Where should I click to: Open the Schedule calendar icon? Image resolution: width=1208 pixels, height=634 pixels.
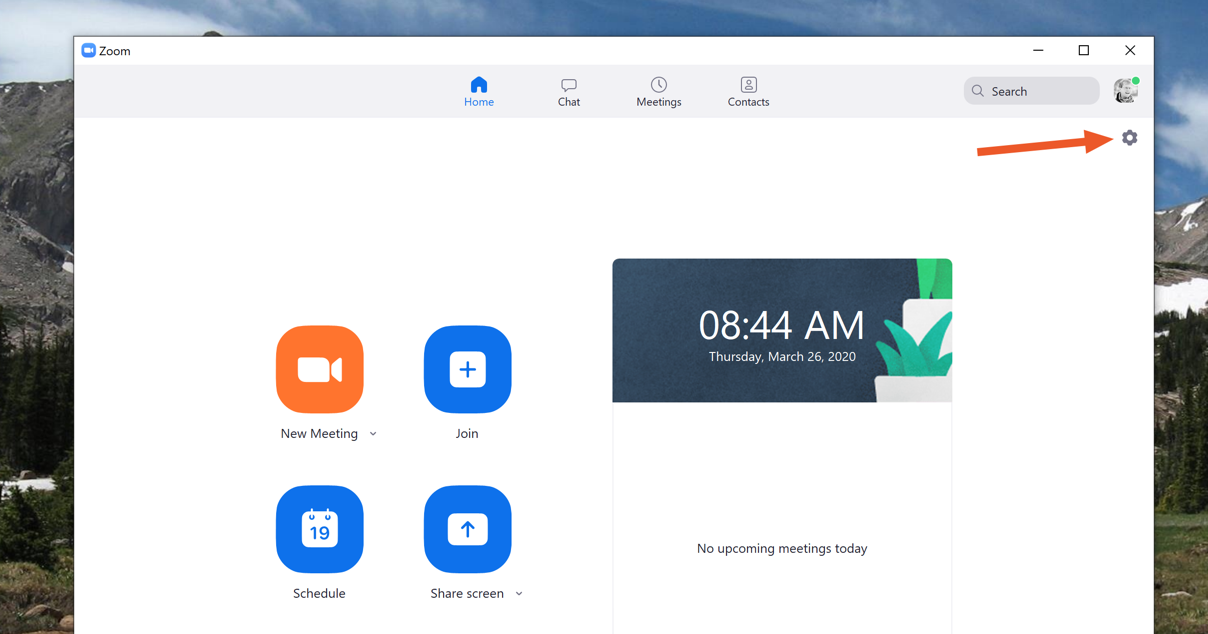tap(320, 530)
